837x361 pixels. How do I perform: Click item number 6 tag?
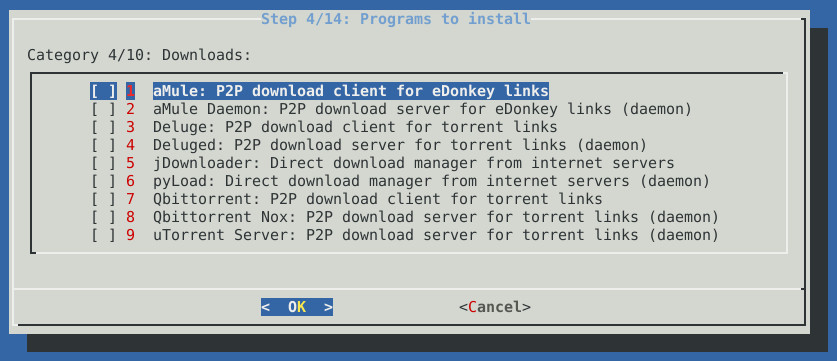(x=130, y=181)
